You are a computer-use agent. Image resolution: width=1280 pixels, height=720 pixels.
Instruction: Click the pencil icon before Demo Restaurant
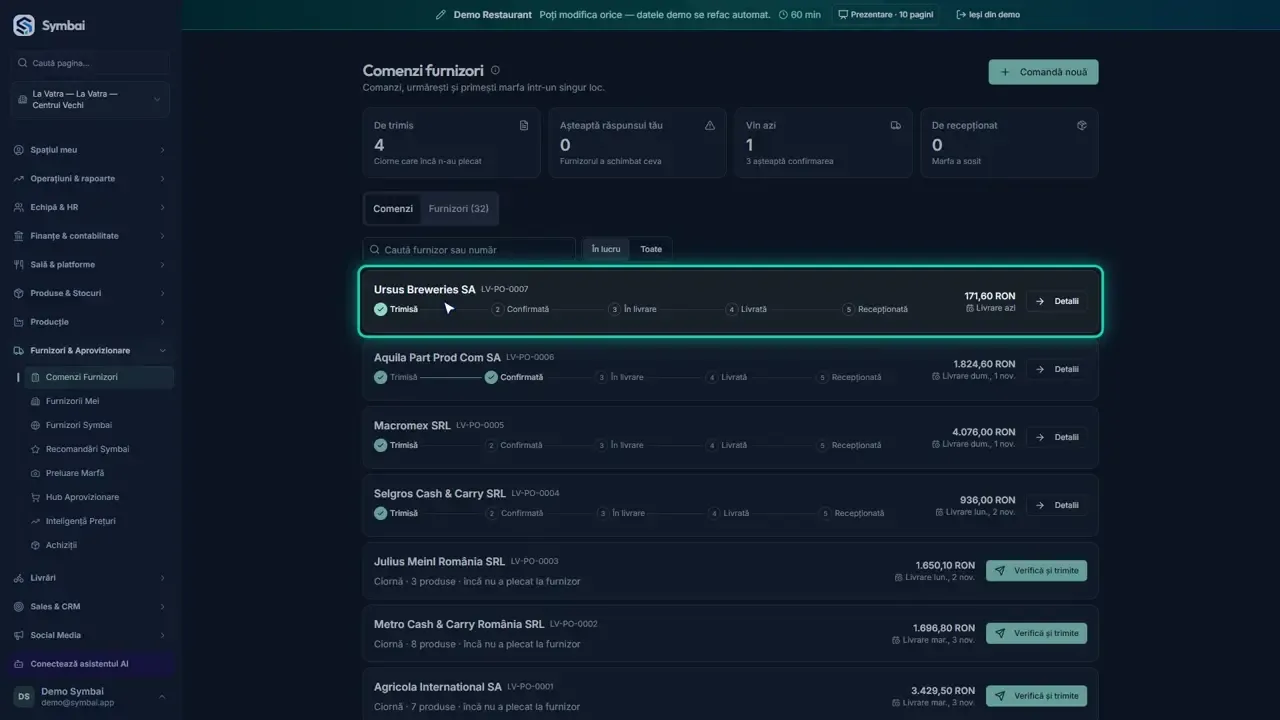pos(441,15)
